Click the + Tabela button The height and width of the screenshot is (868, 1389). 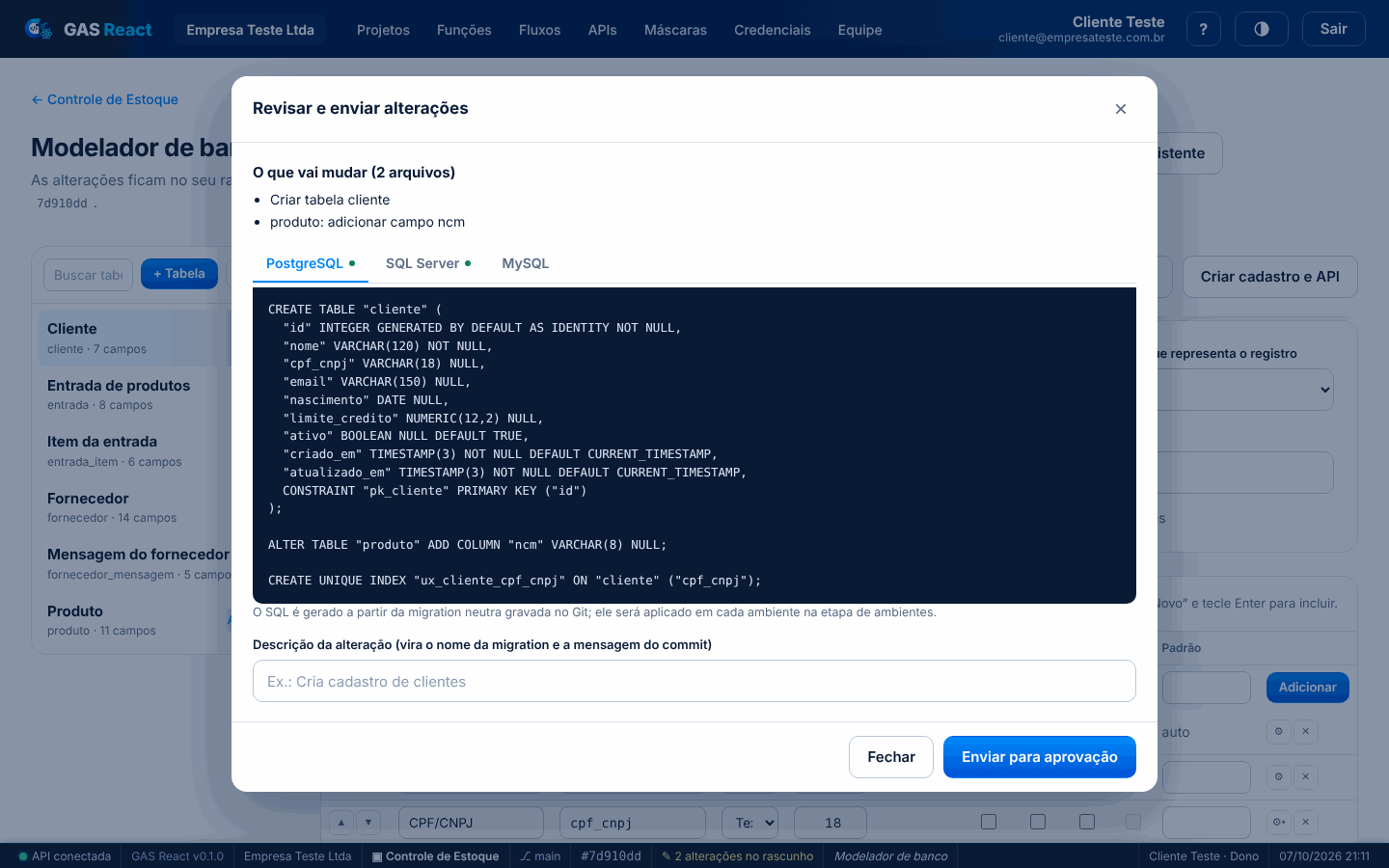point(179,274)
